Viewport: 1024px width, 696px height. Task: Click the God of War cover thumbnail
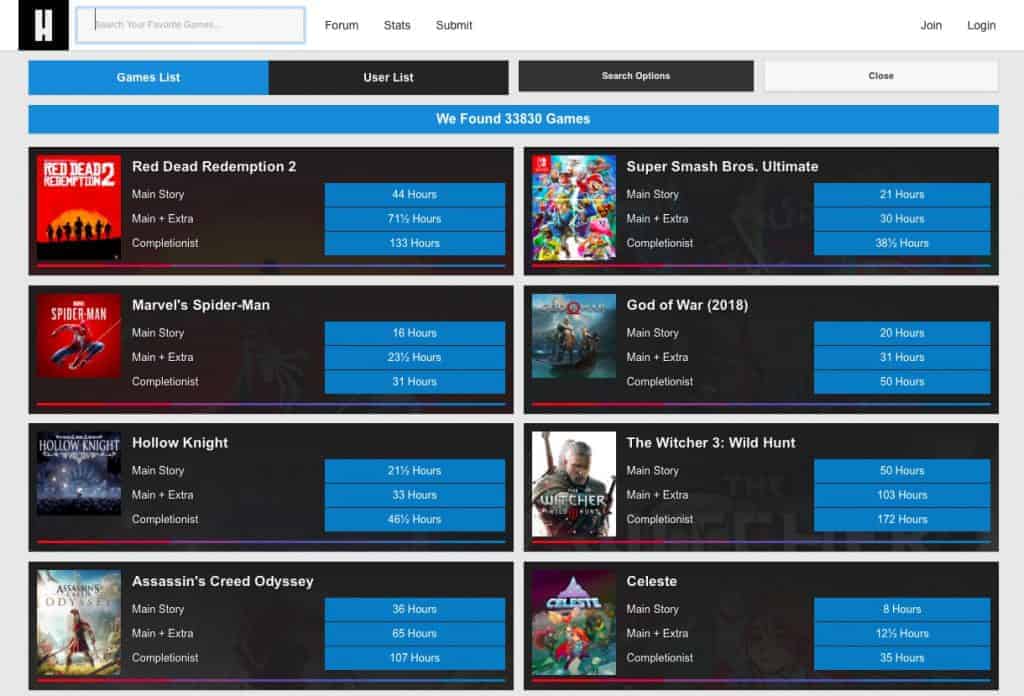point(573,336)
